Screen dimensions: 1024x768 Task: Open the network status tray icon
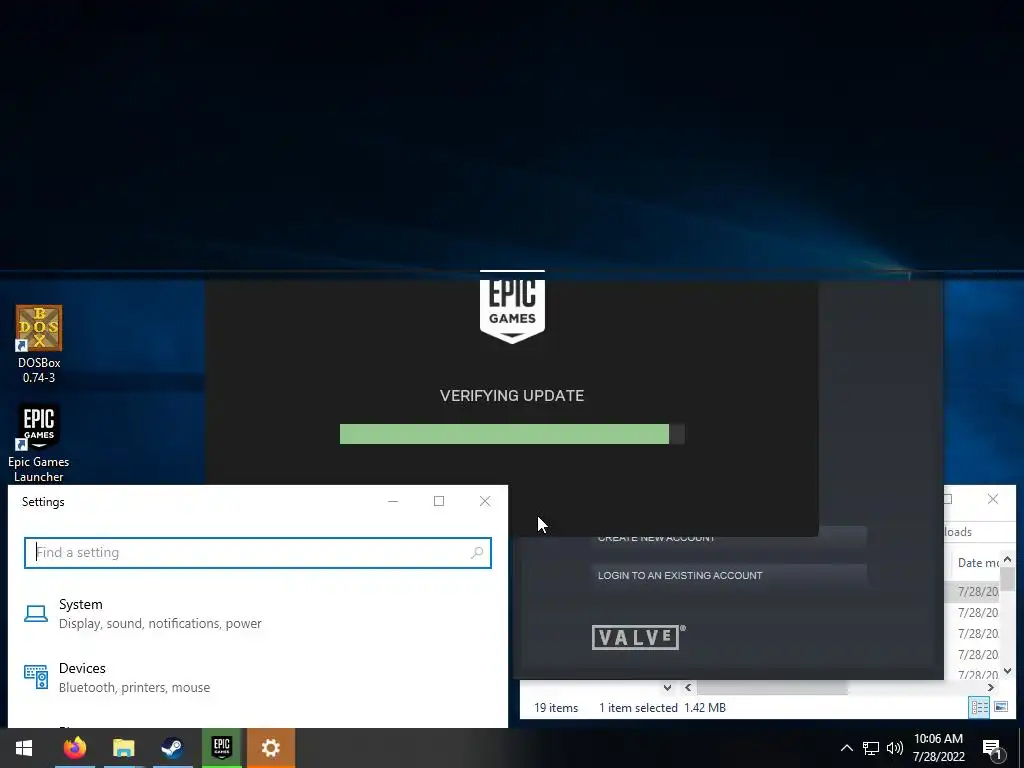click(x=871, y=748)
